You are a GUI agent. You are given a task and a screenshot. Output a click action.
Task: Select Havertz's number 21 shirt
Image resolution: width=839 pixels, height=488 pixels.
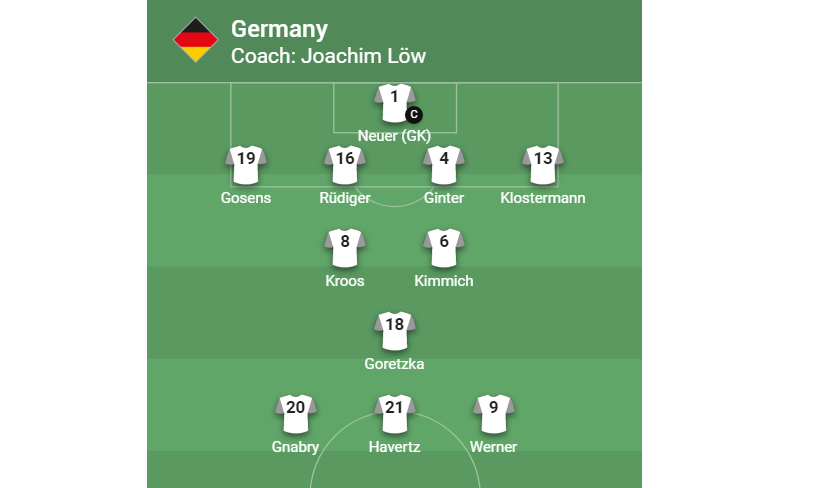[x=394, y=413]
